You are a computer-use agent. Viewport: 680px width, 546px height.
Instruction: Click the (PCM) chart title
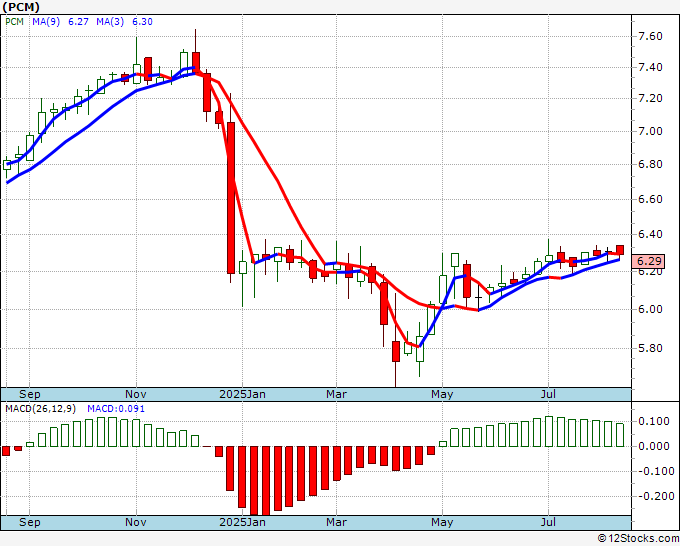pos(21,7)
